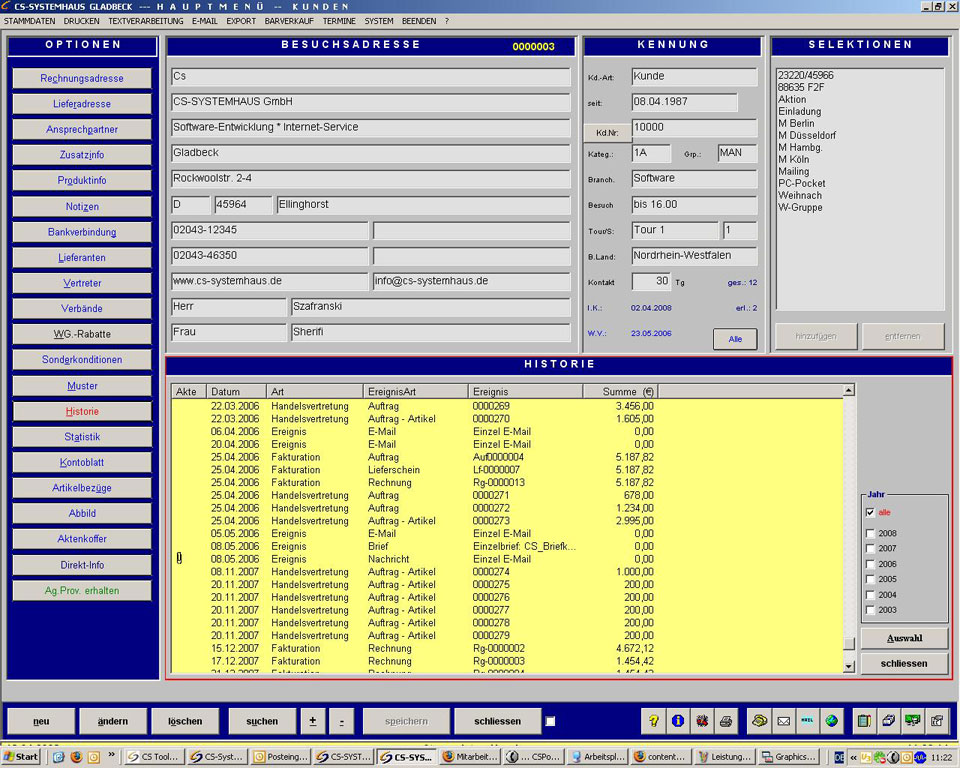The image size is (960, 768).
Task: Open the envelope e-mail icon
Action: pos(784,721)
